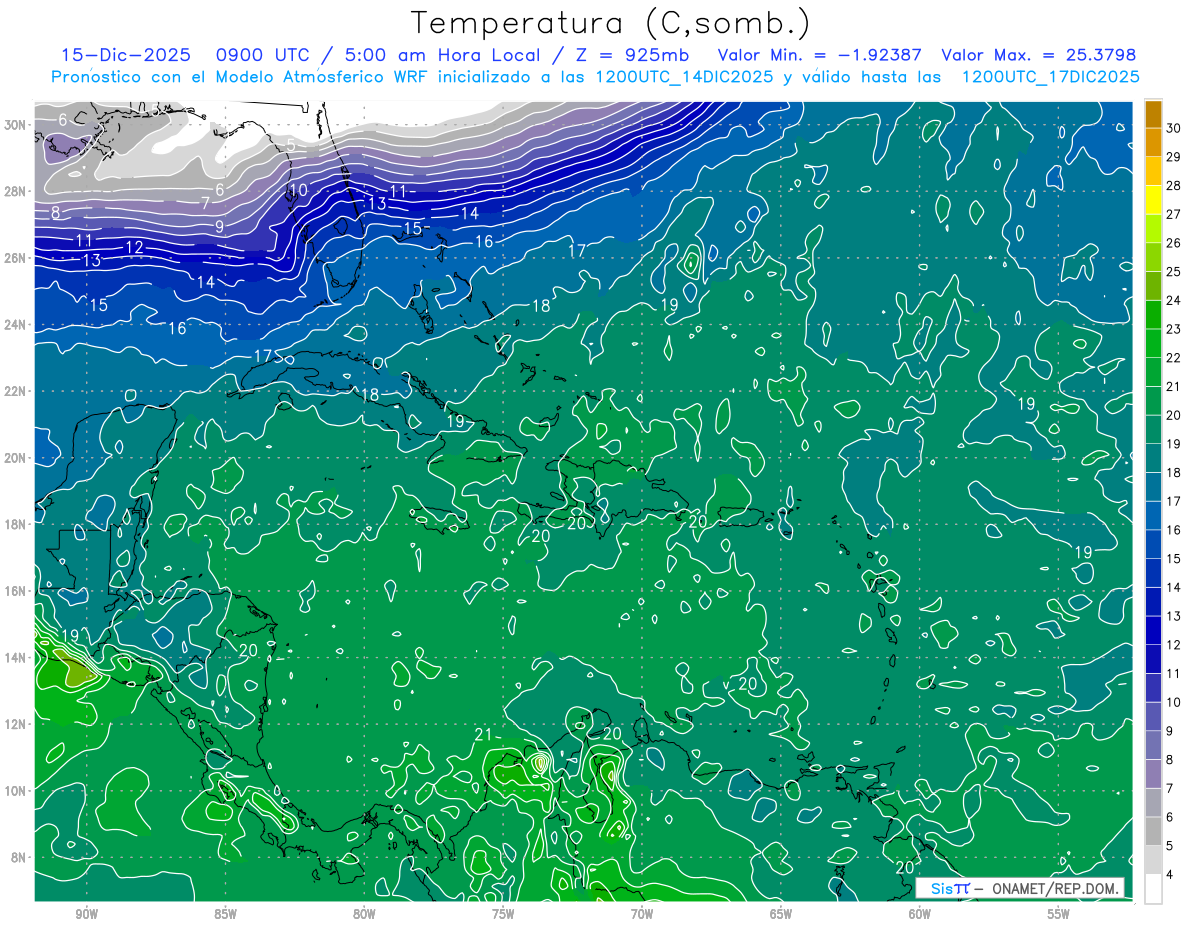The image size is (1200, 927).
Task: Select the '1200UTC_17DIC2025' valid-until text
Action: (x=1050, y=77)
